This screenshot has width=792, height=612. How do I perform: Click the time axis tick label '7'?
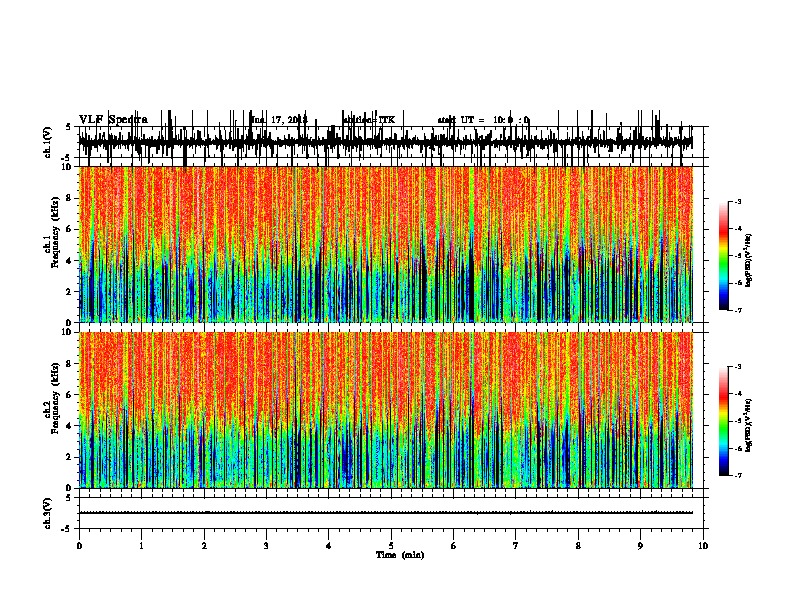[516, 546]
